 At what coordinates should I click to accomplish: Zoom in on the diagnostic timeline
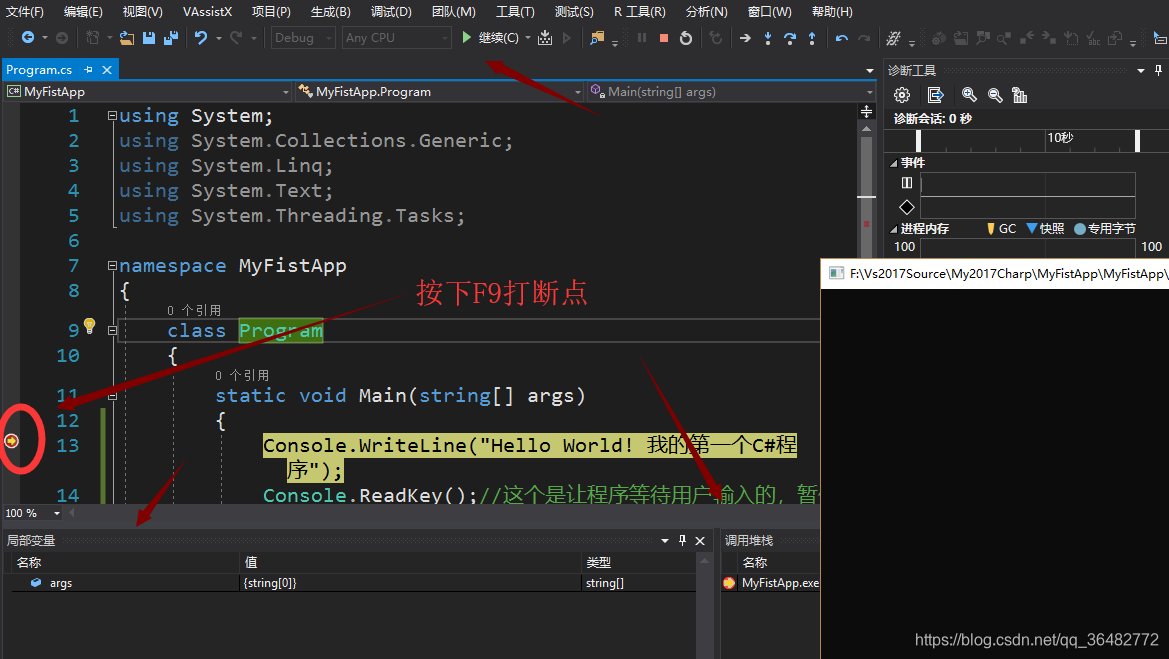[969, 95]
